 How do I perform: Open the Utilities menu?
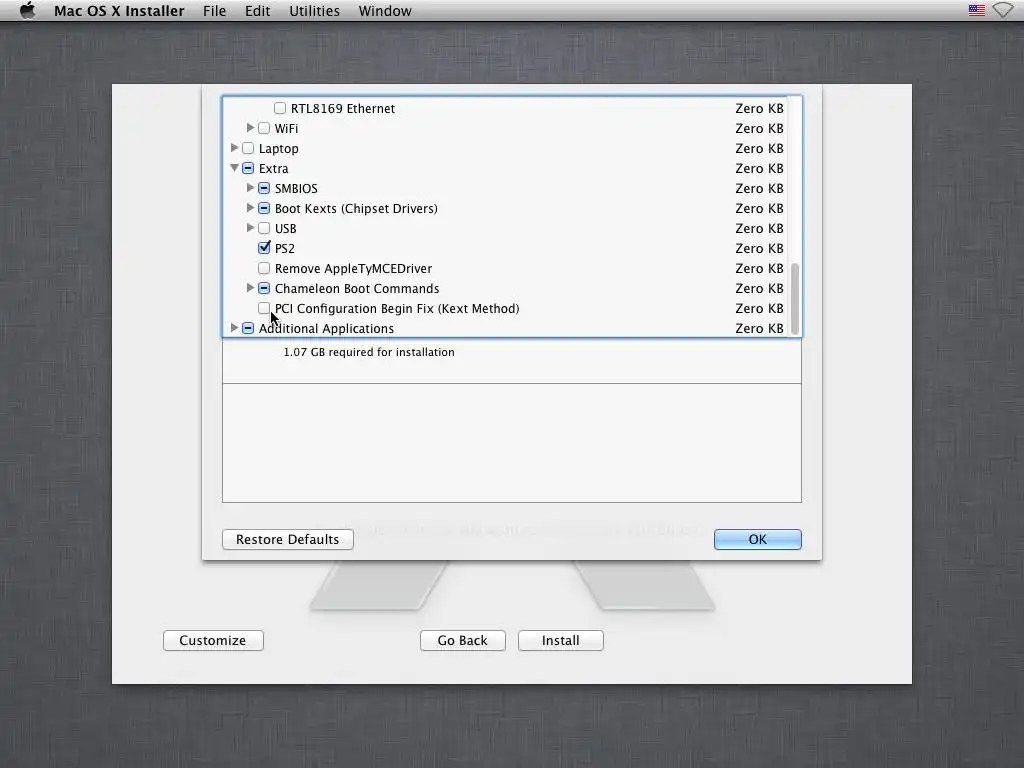[x=314, y=11]
